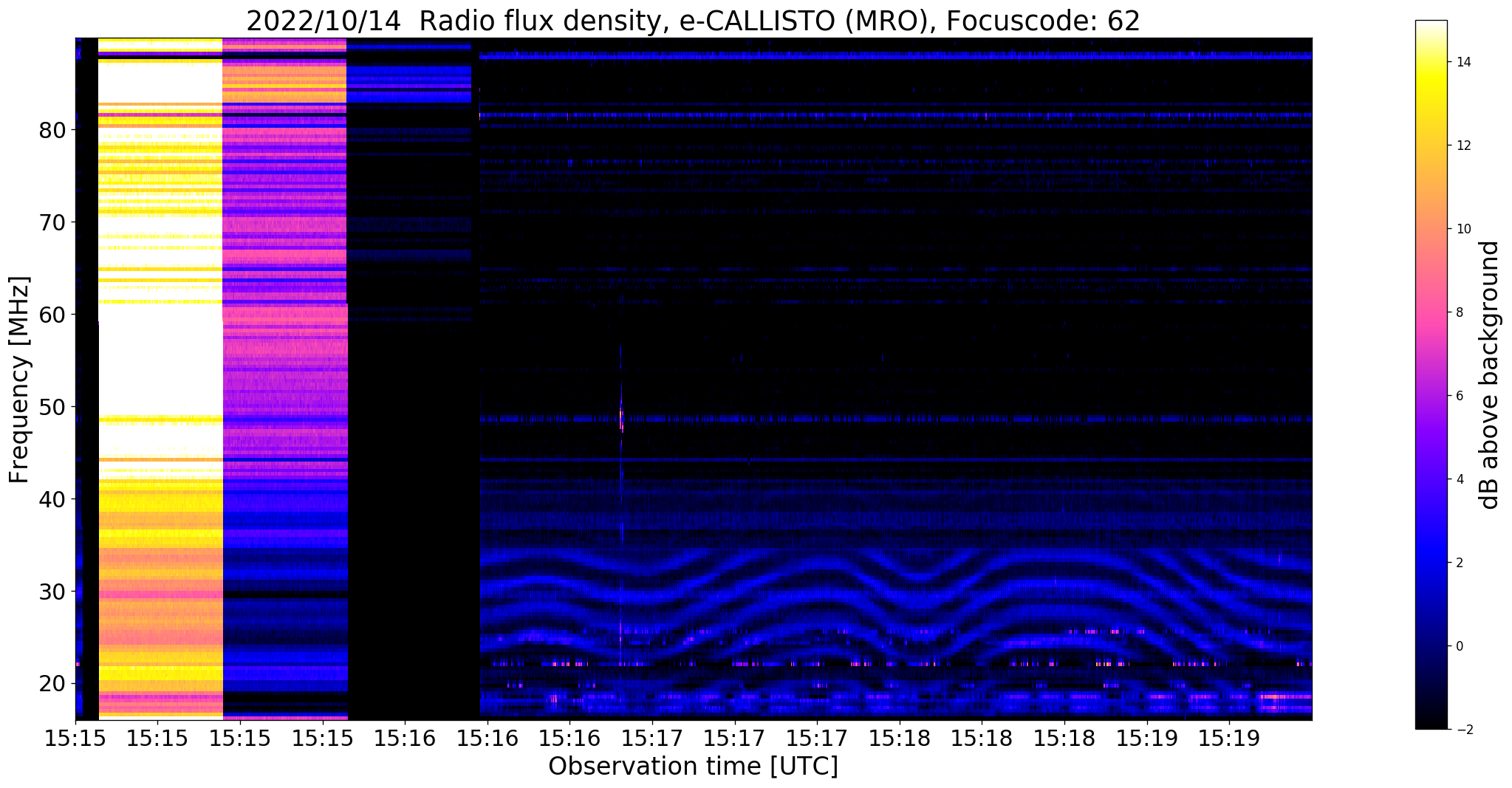Click the white top end of the colorbar
This screenshot has height=788, width=1512.
[x=1431, y=28]
